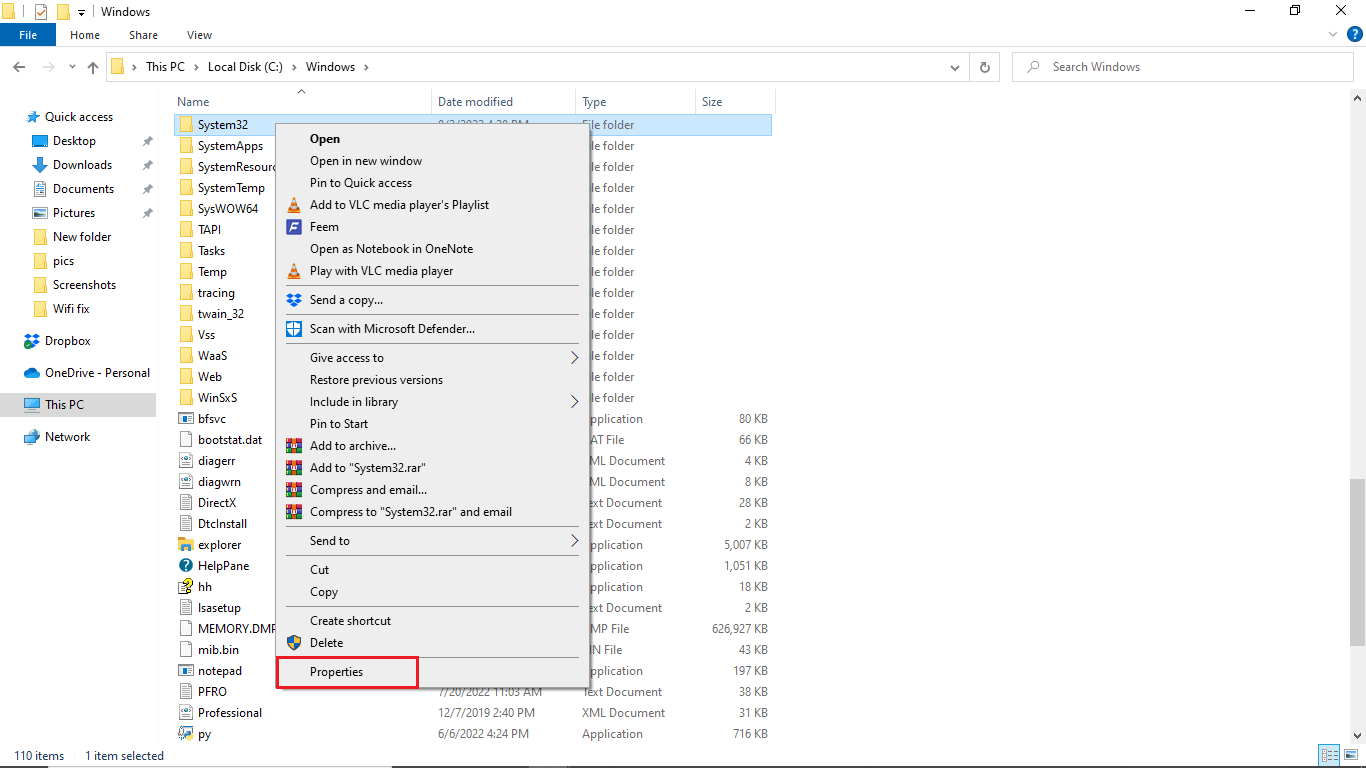Open the File ribbon tab
This screenshot has height=768, width=1366.
pyautogui.click(x=28, y=35)
